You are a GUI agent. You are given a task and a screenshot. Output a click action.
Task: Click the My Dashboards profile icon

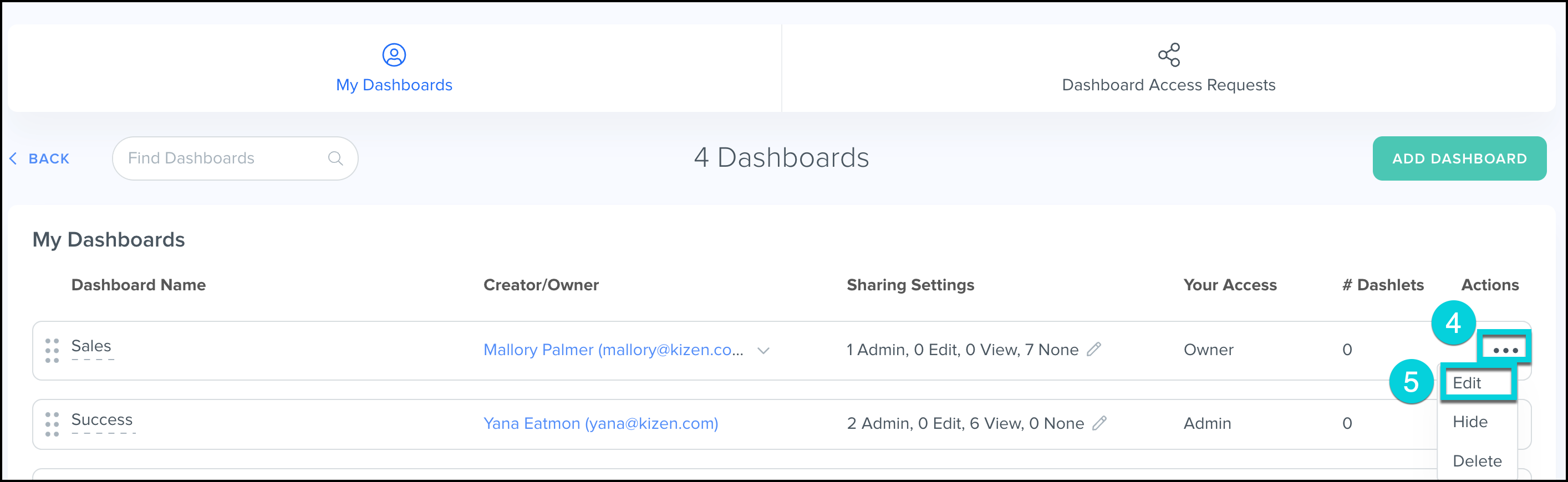pos(394,55)
